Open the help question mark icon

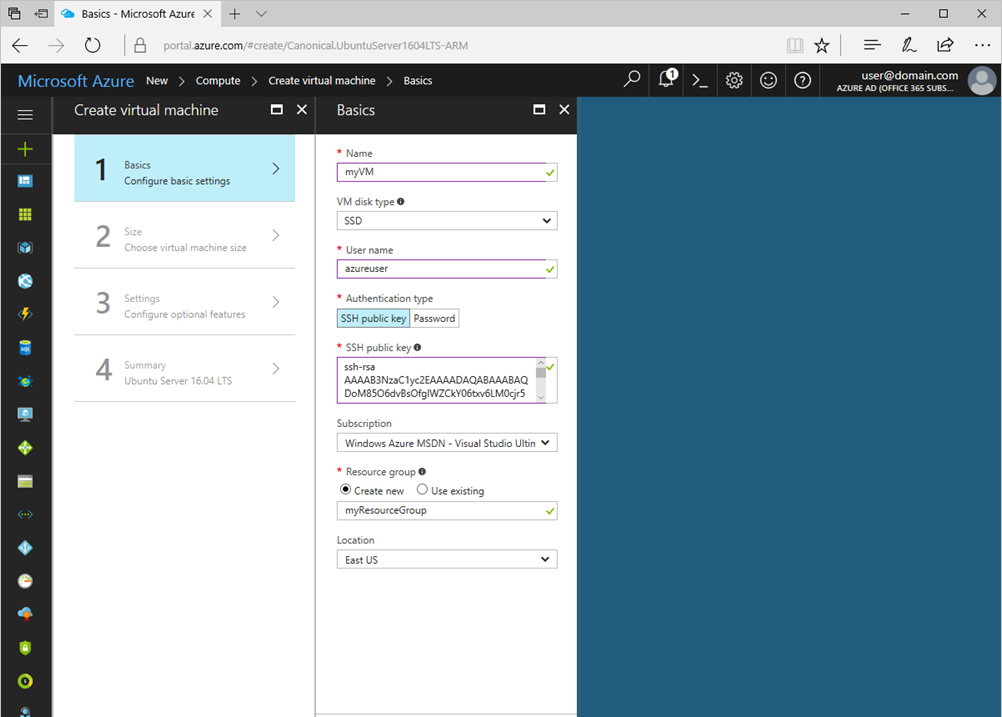pos(803,81)
